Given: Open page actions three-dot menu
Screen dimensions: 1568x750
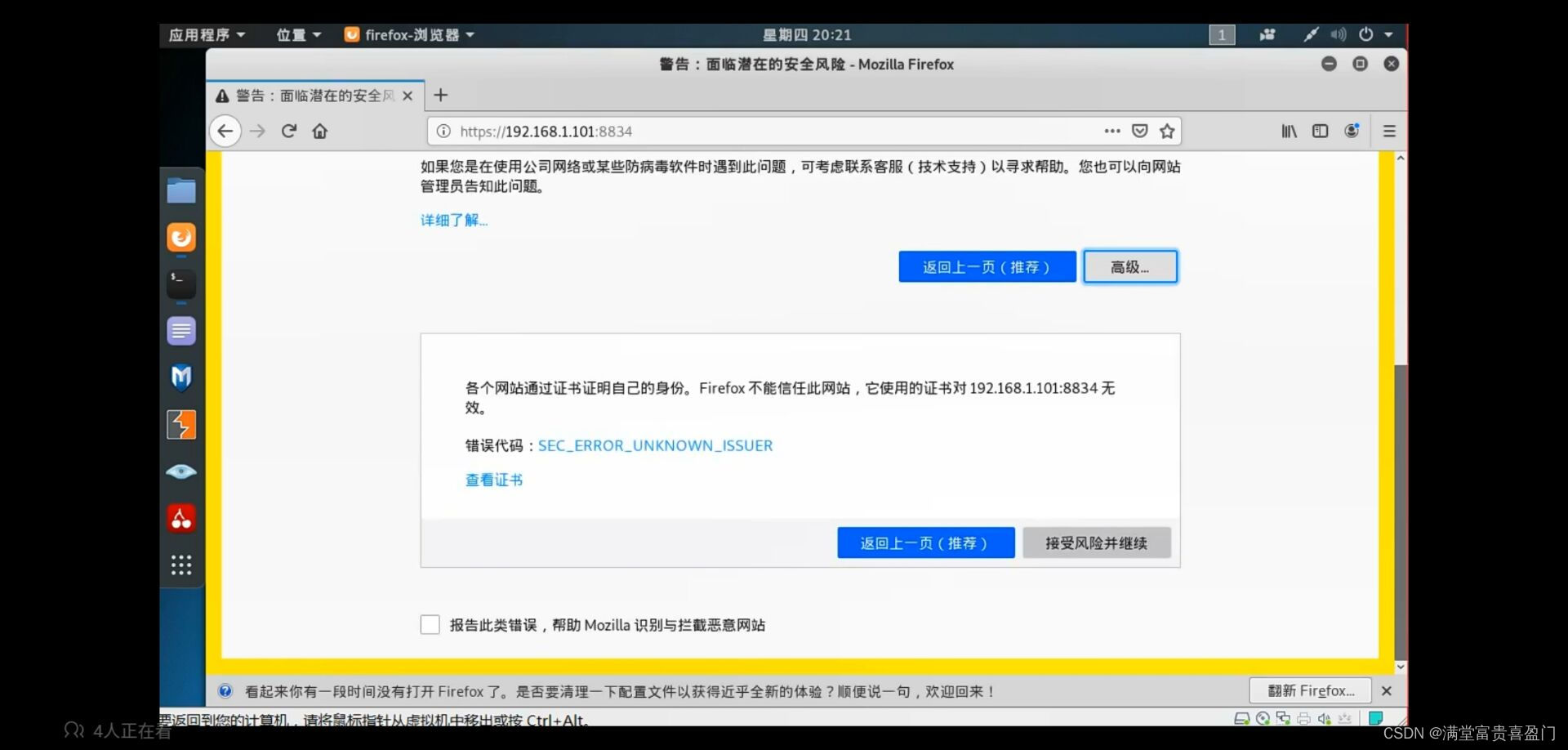Looking at the screenshot, I should point(1112,131).
